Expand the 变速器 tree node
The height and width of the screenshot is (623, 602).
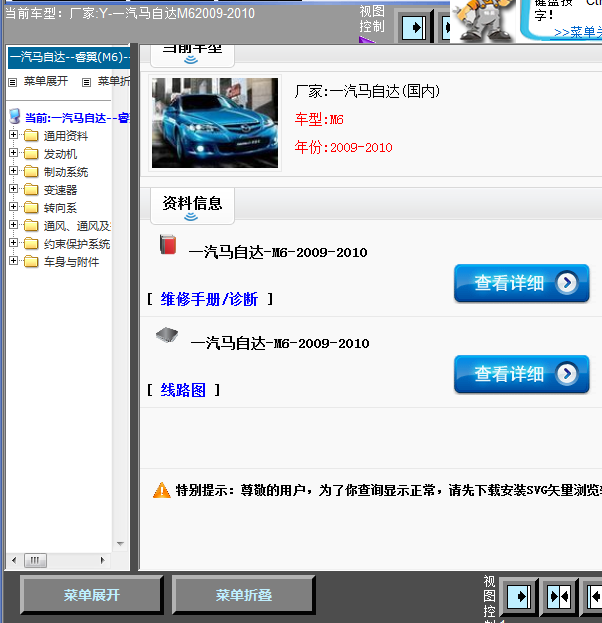pyautogui.click(x=14, y=188)
